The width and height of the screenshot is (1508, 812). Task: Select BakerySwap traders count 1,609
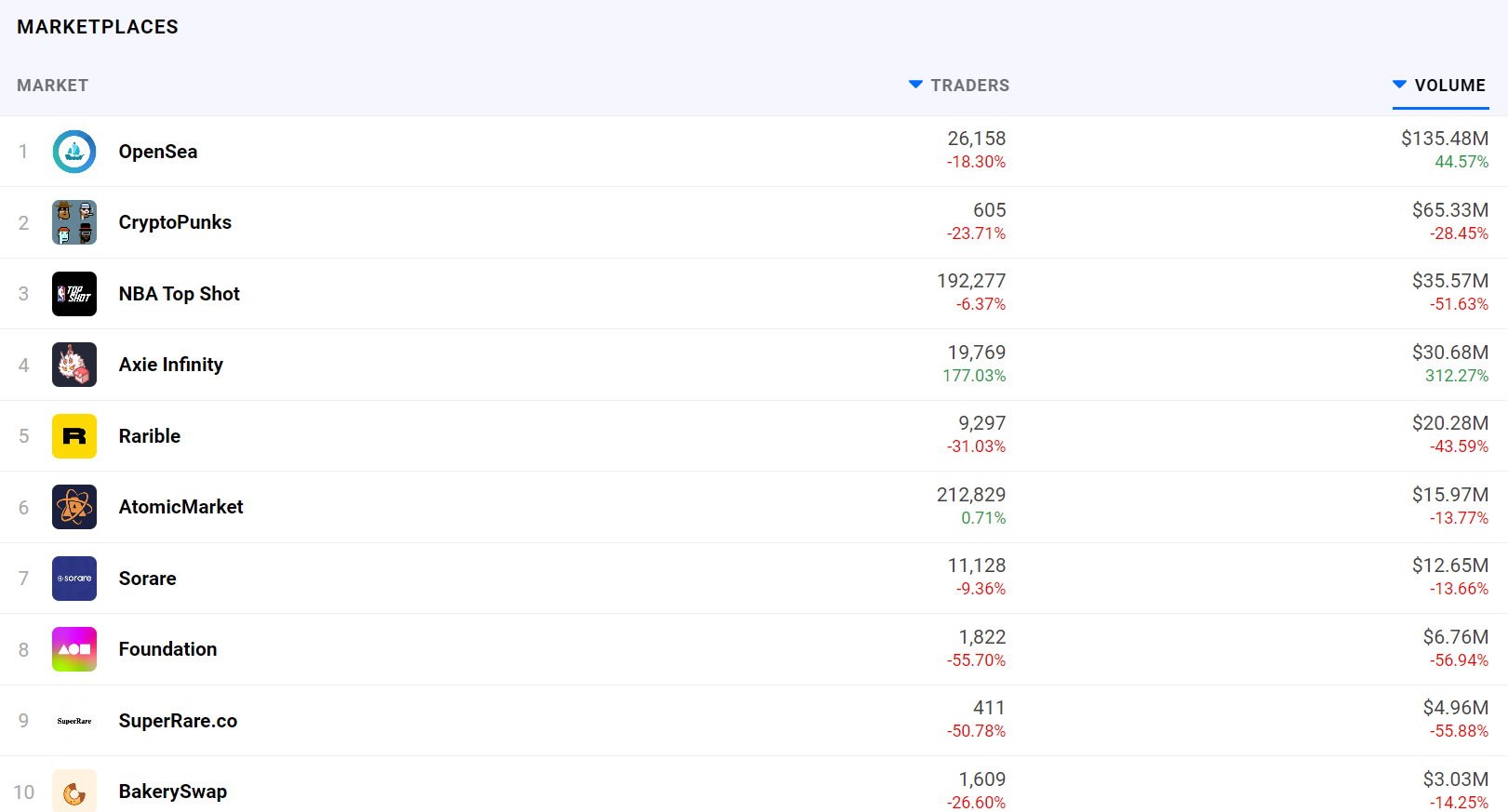pyautogui.click(x=982, y=779)
